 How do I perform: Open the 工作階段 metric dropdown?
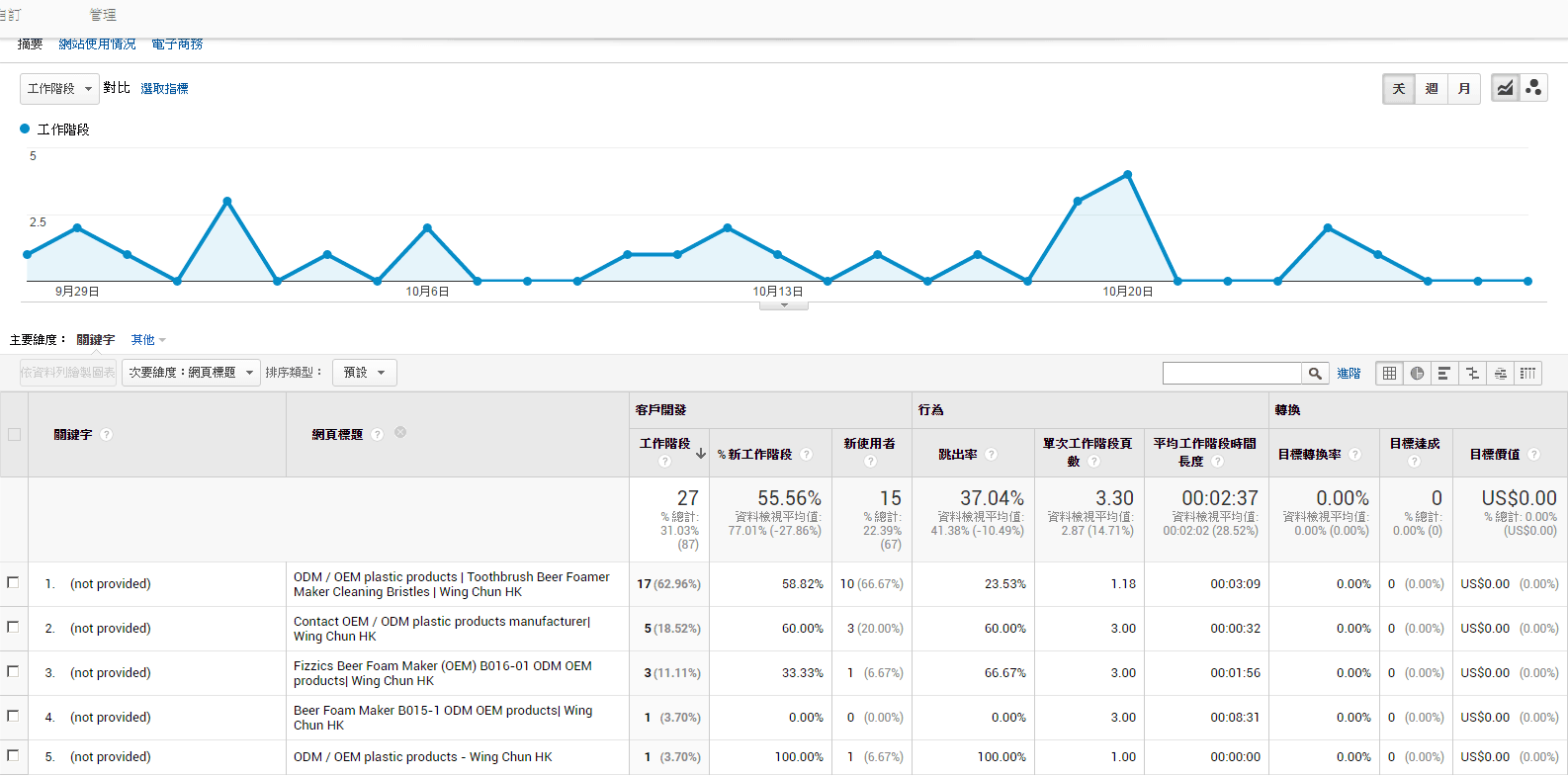(x=59, y=89)
